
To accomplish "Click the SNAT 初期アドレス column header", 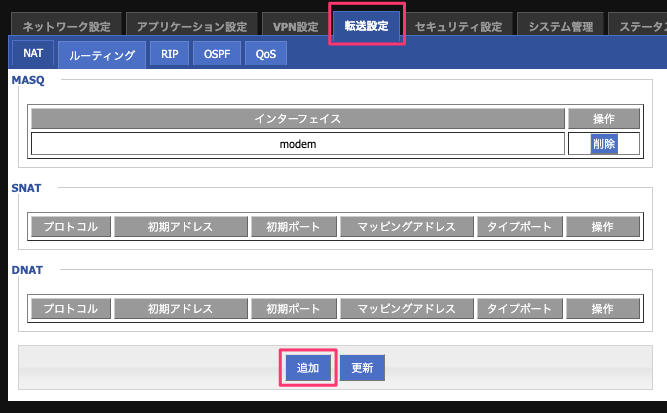I will pyautogui.click(x=181, y=226).
